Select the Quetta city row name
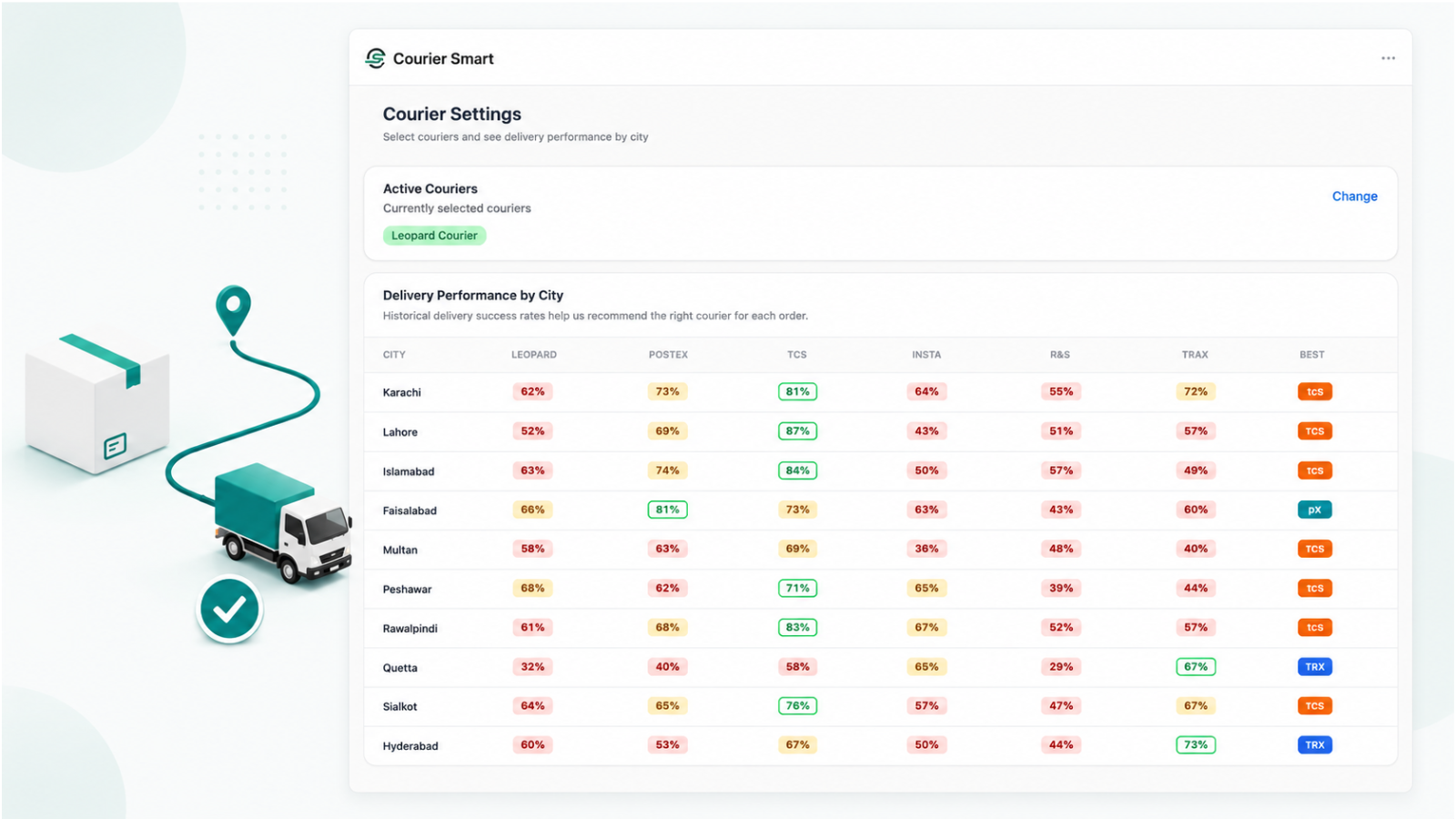Viewport: 1456px width, 819px height. [399, 668]
